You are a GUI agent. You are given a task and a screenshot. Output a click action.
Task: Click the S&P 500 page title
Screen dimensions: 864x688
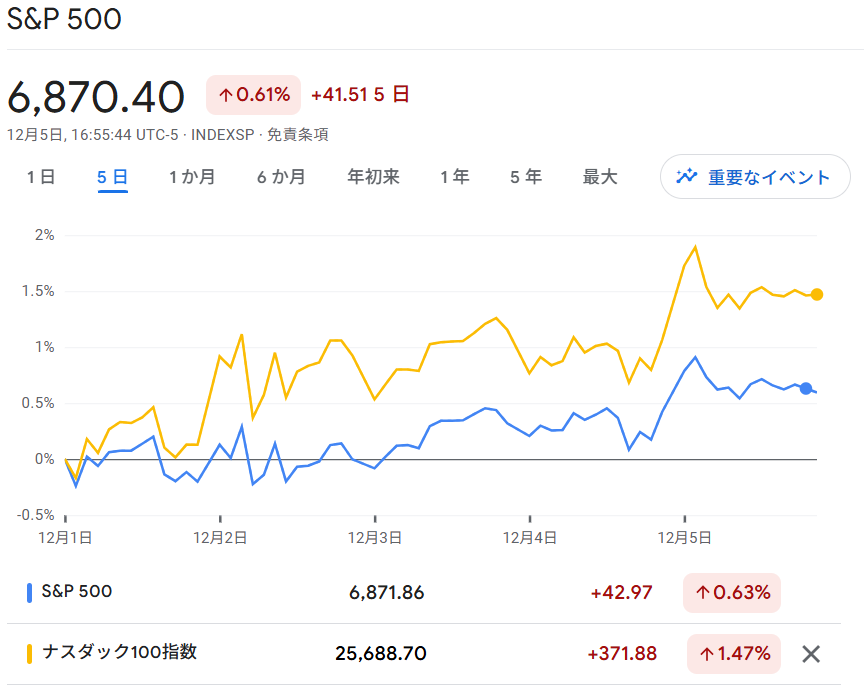(x=64, y=19)
